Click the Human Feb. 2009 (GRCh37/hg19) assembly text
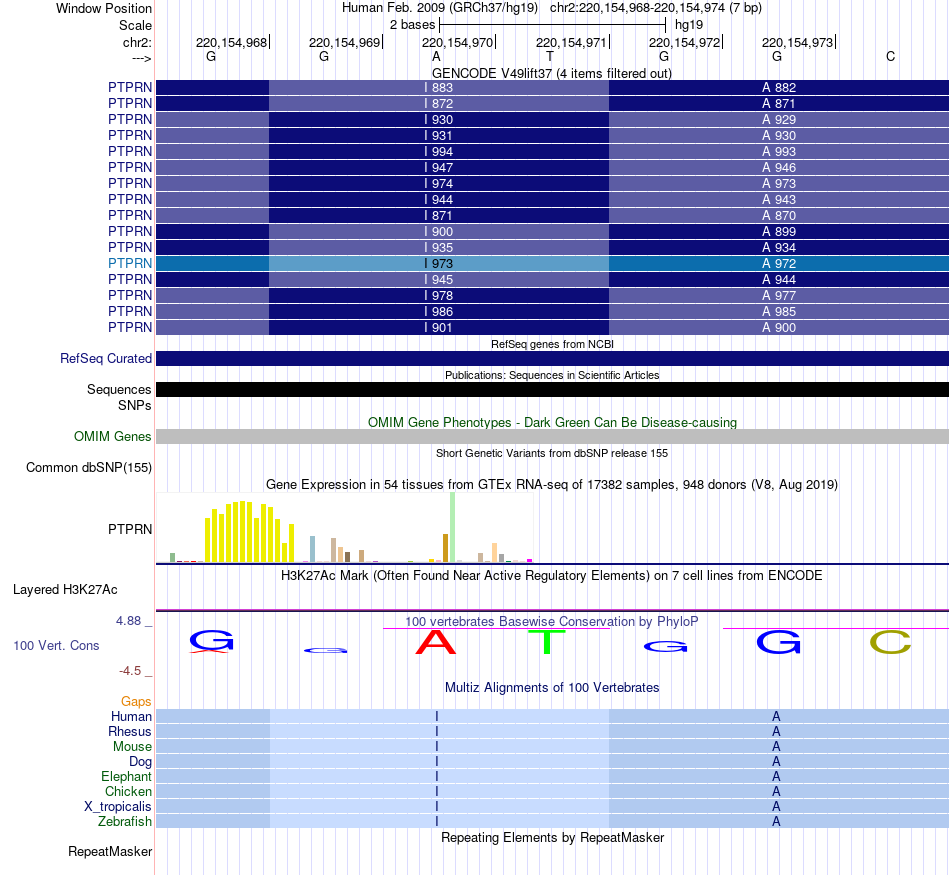The image size is (950, 875). [x=440, y=8]
